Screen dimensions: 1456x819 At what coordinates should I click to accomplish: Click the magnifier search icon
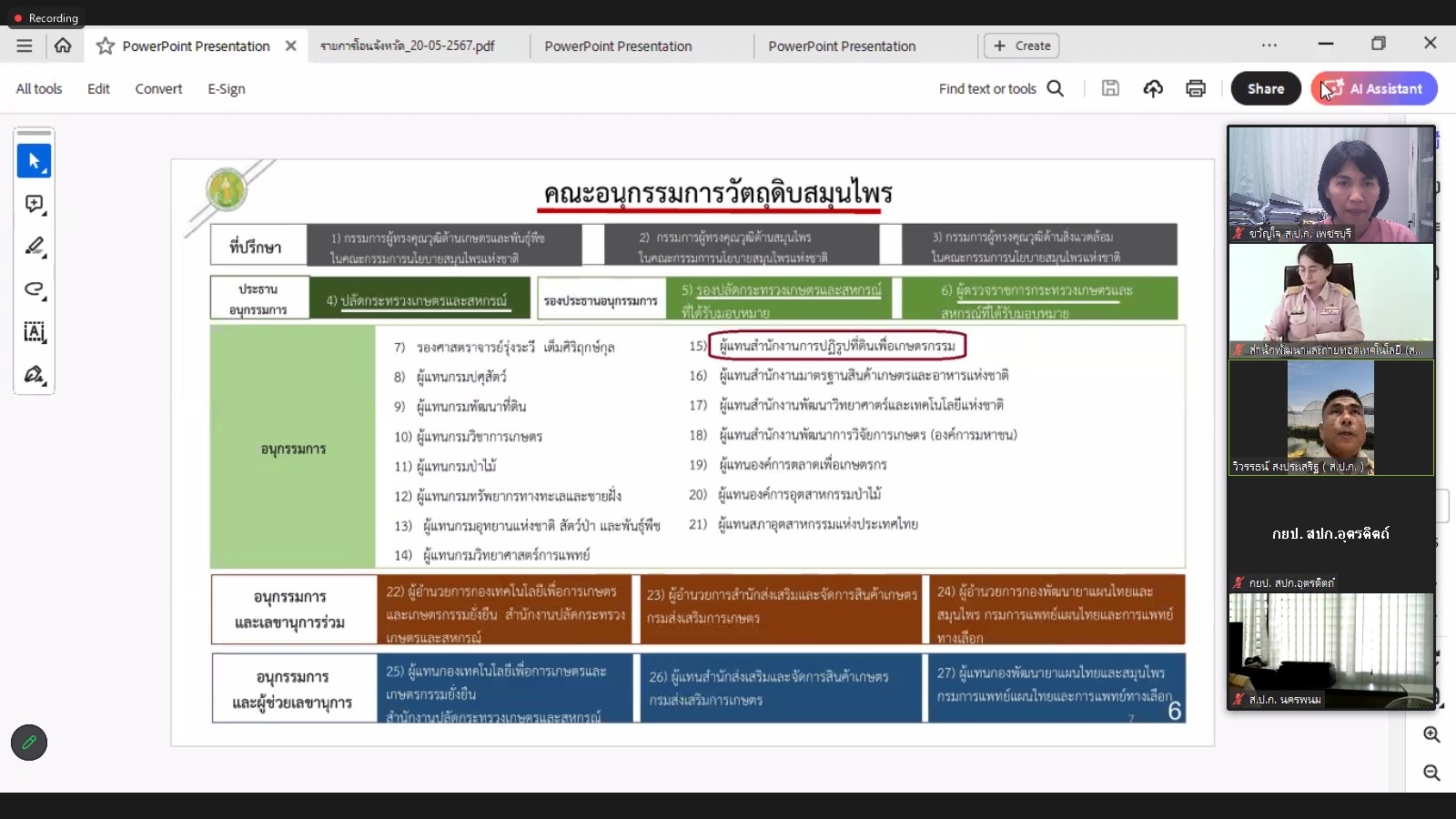point(1056,88)
